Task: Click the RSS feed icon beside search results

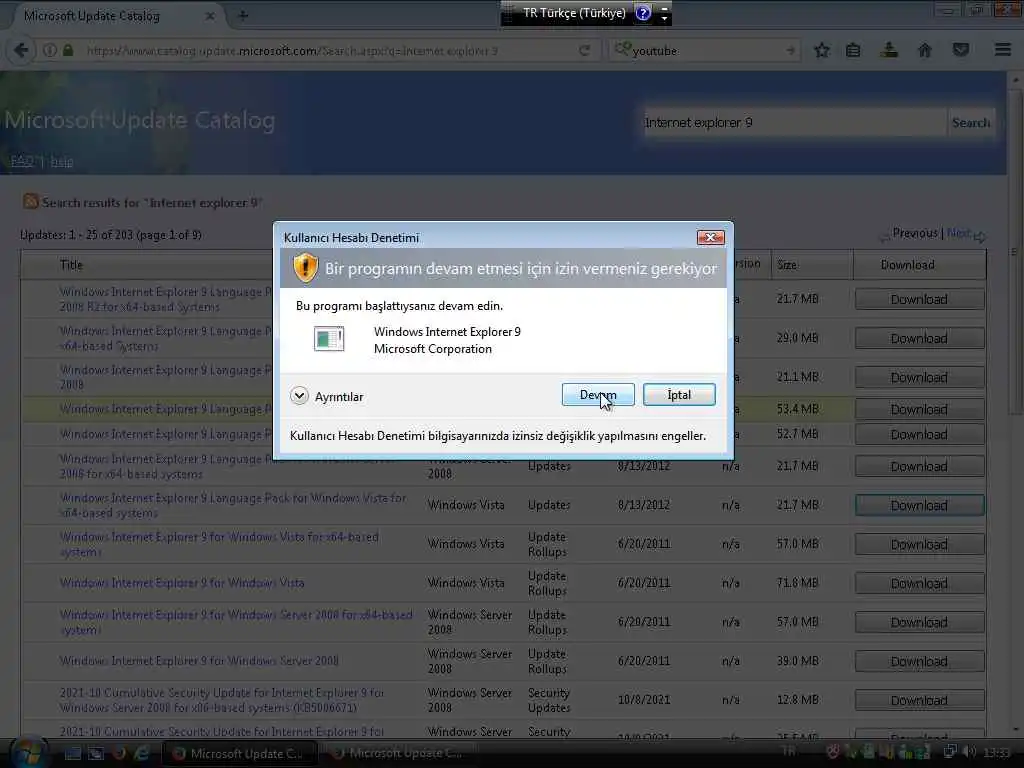Action: click(x=31, y=201)
